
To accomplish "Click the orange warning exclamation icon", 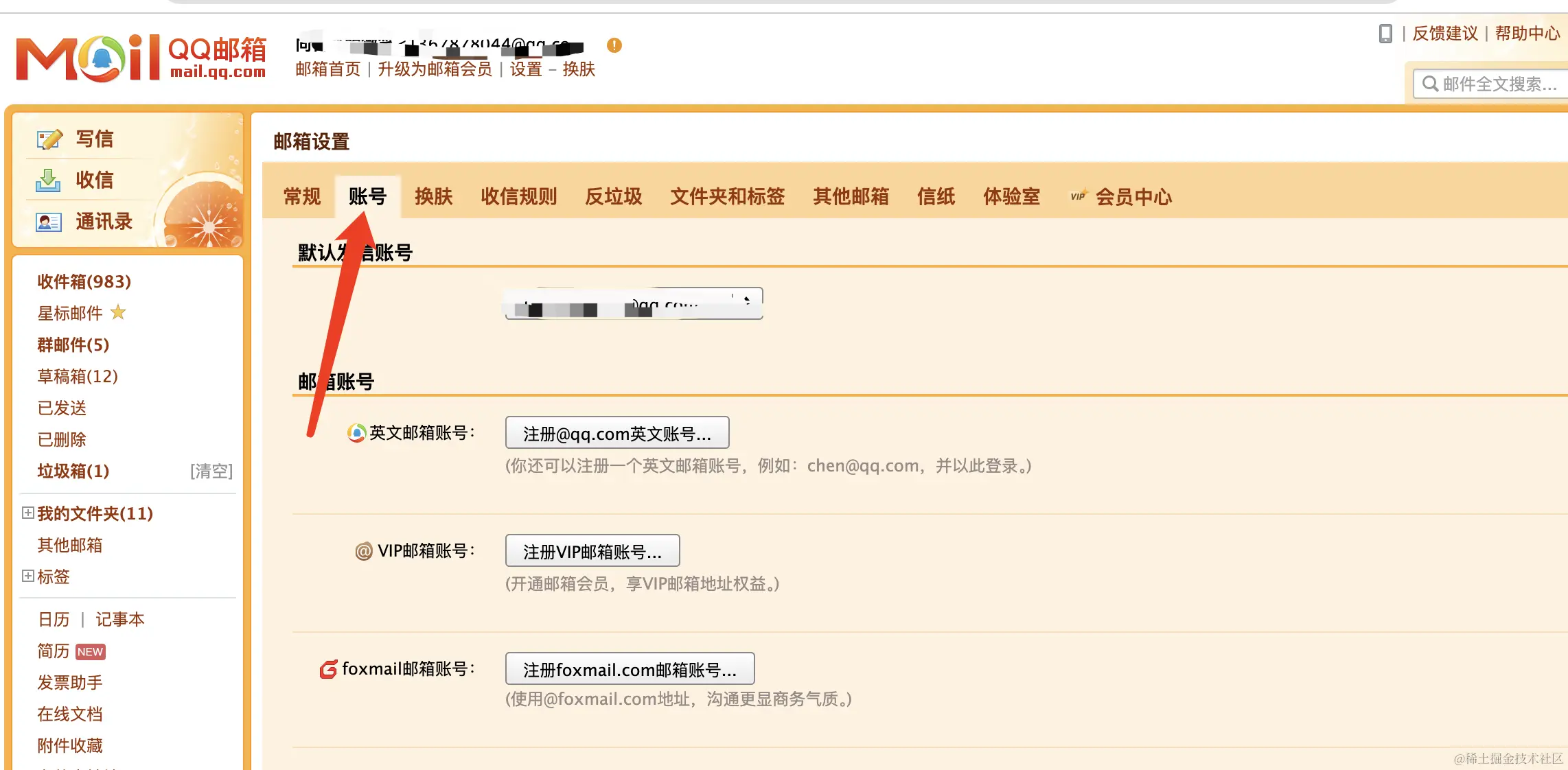I will click(x=614, y=45).
